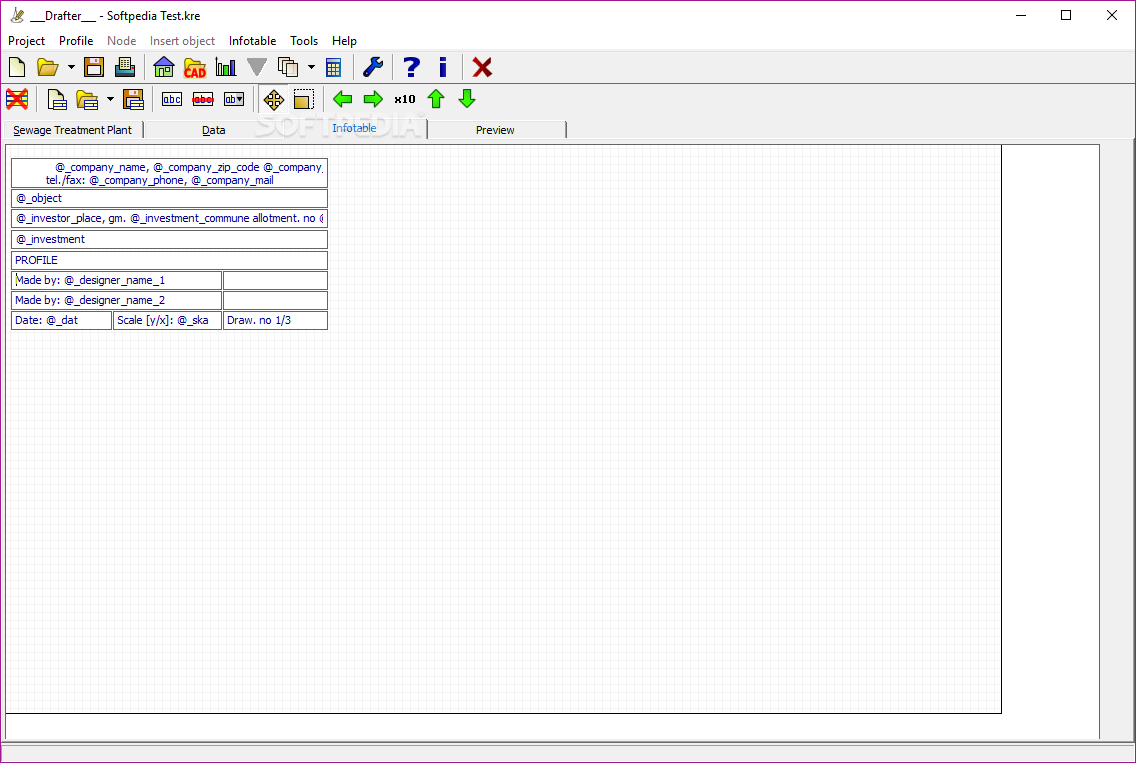Move down with the green down arrow
The height and width of the screenshot is (763, 1136).
(467, 99)
